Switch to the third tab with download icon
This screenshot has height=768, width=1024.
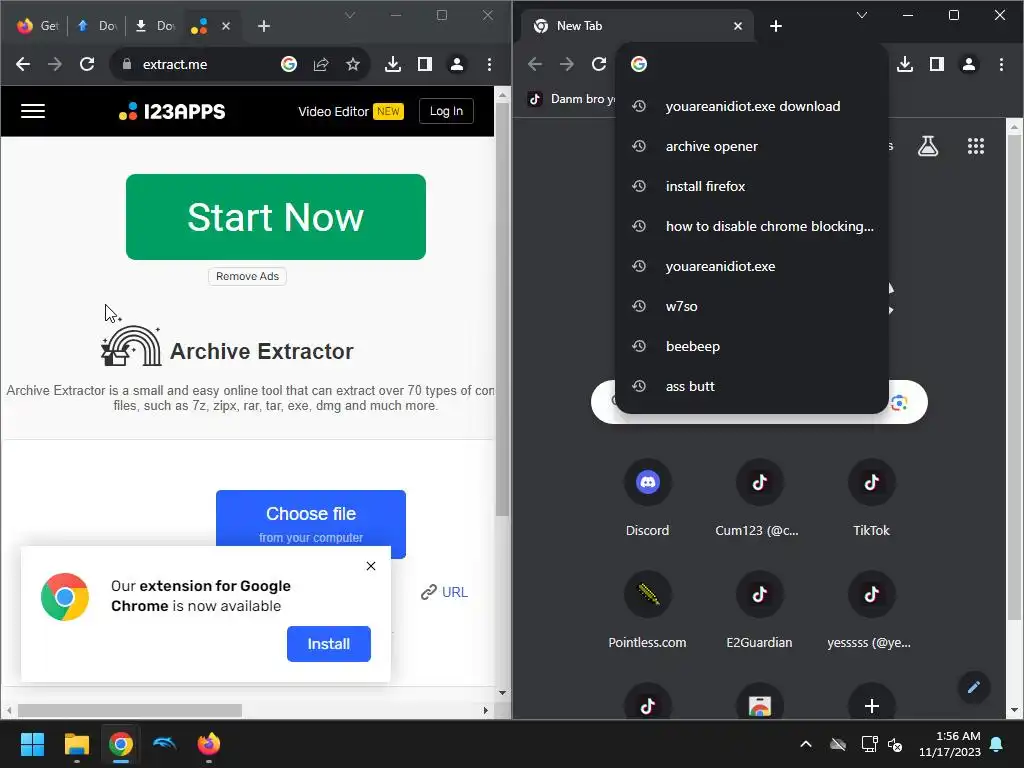pos(154,26)
